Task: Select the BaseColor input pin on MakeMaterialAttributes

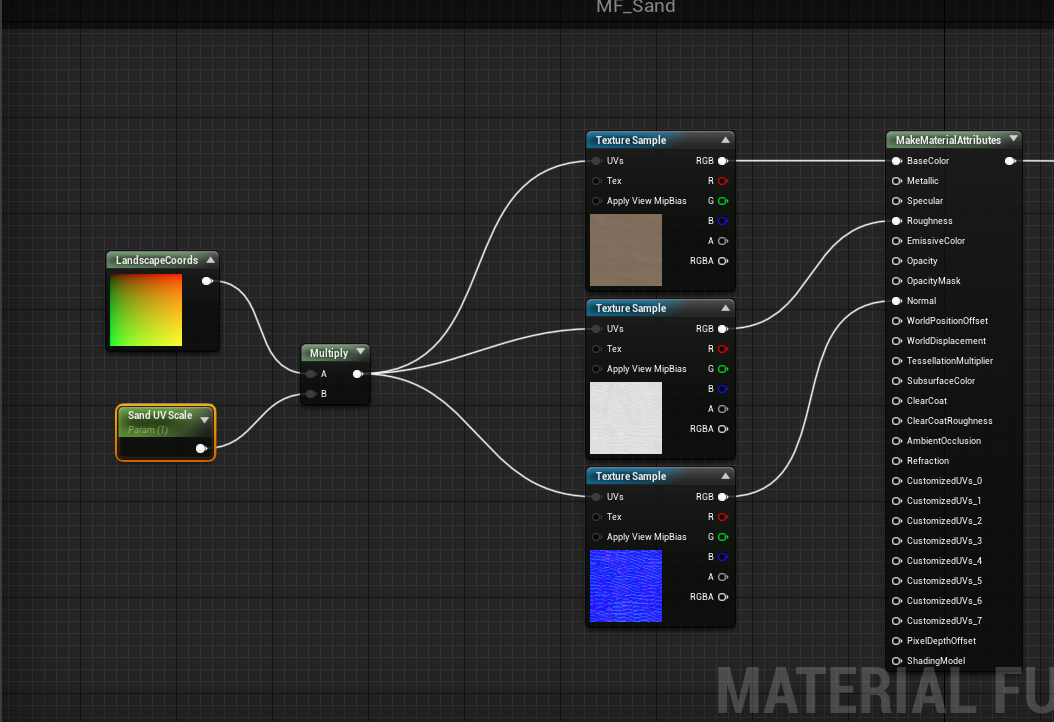Action: [896, 160]
